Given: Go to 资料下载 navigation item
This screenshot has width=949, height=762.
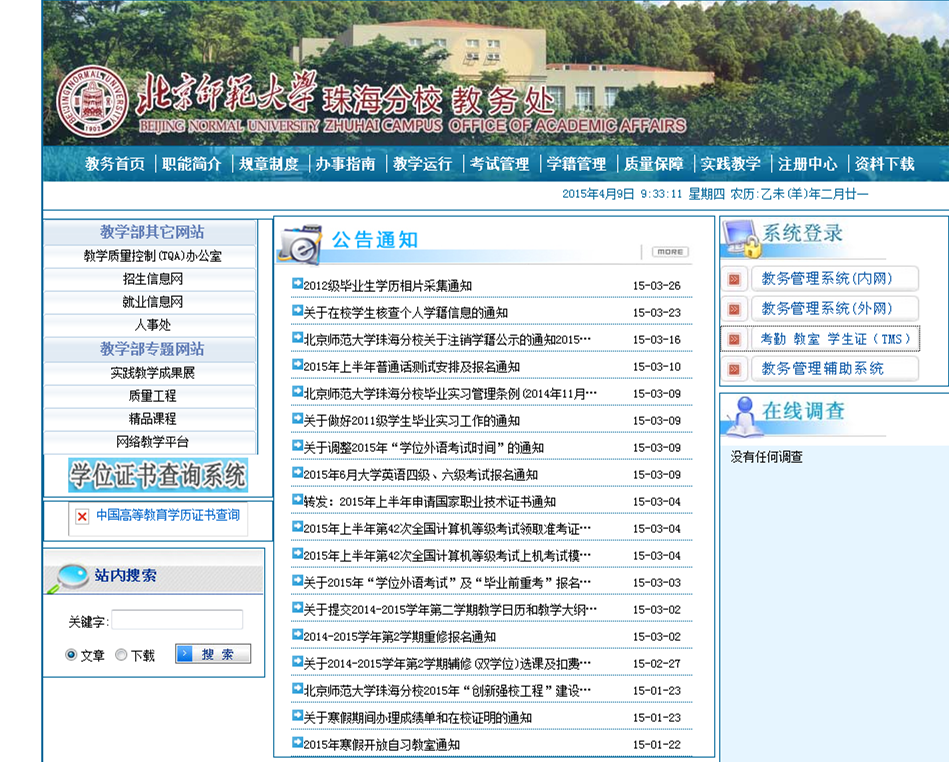Looking at the screenshot, I should (x=884, y=163).
